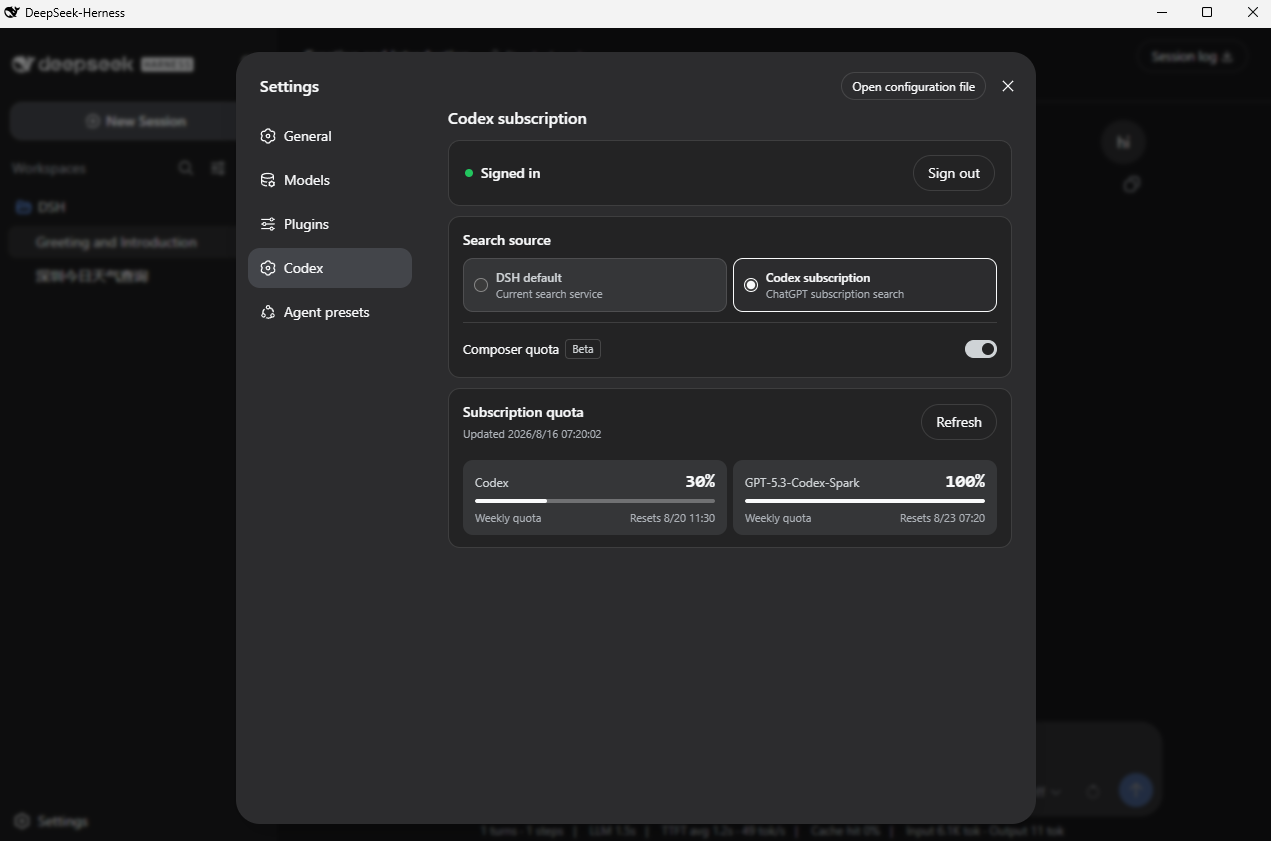This screenshot has width=1271, height=841.
Task: Click the 'Current search service' description
Action: click(549, 294)
